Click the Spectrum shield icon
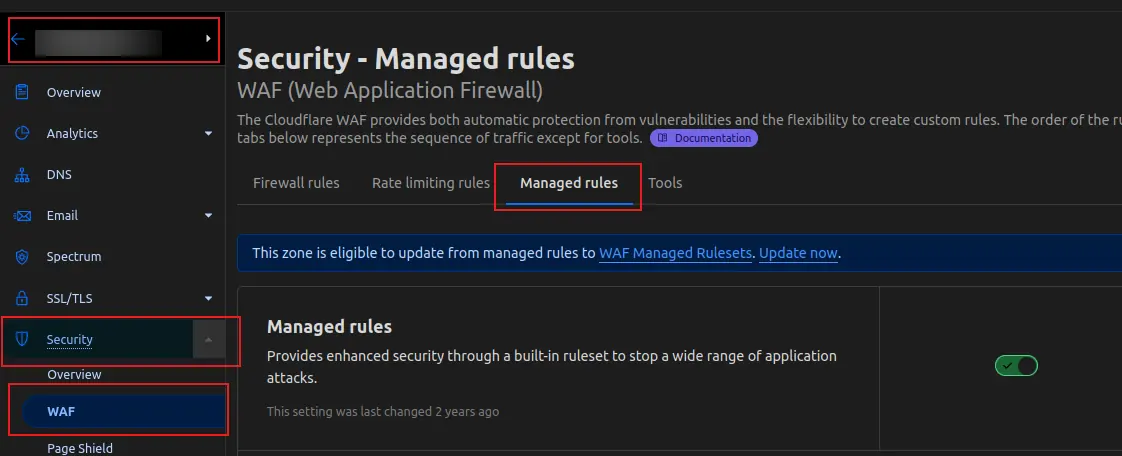1122x456 pixels. click(22, 256)
